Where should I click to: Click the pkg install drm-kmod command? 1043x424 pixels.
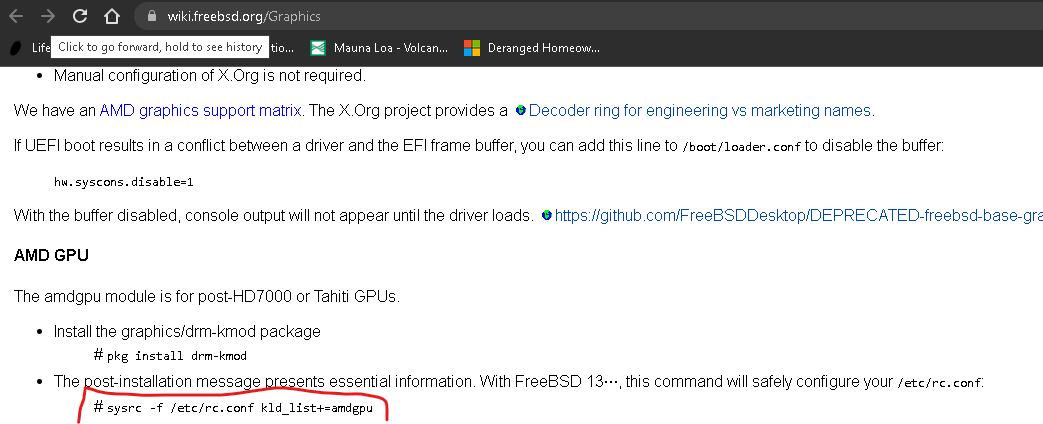[177, 356]
